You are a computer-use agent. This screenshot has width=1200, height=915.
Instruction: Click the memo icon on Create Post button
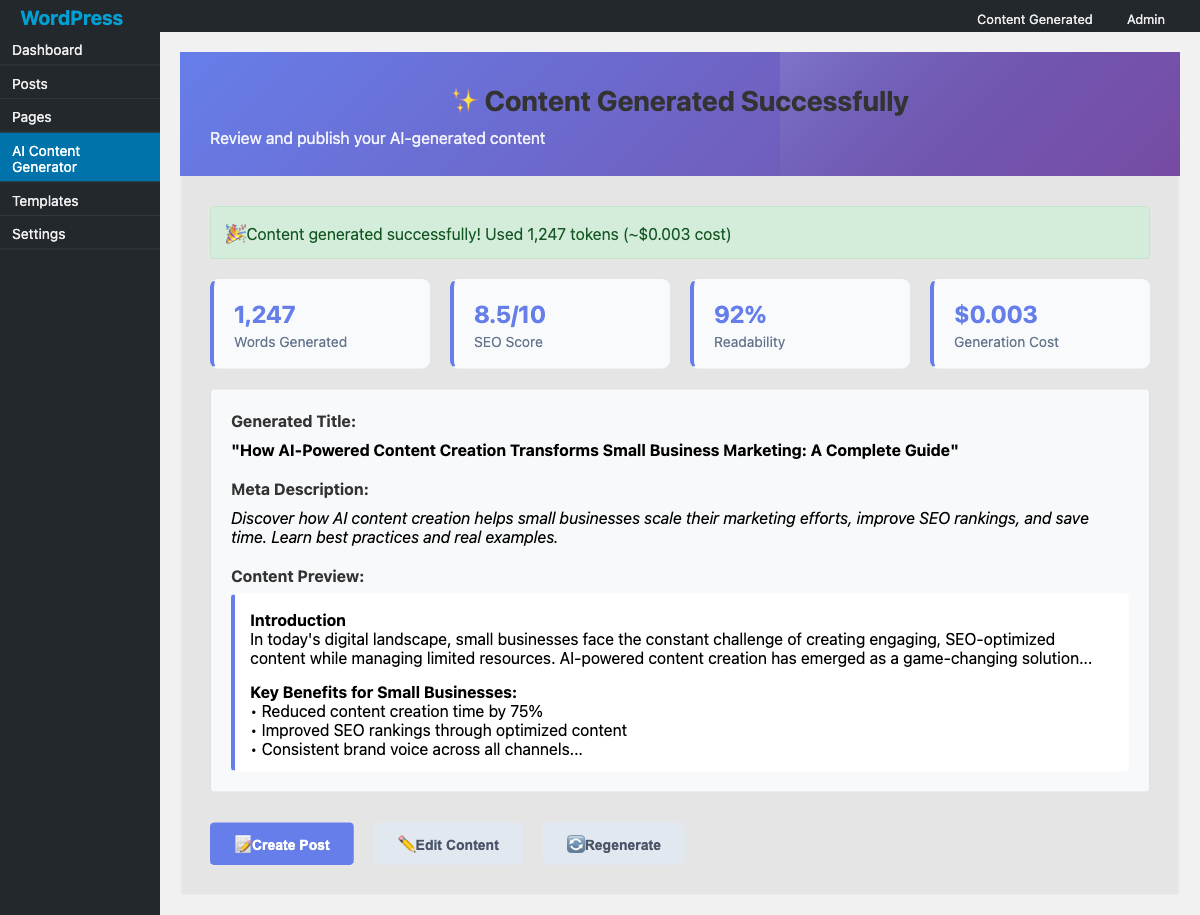(245, 843)
